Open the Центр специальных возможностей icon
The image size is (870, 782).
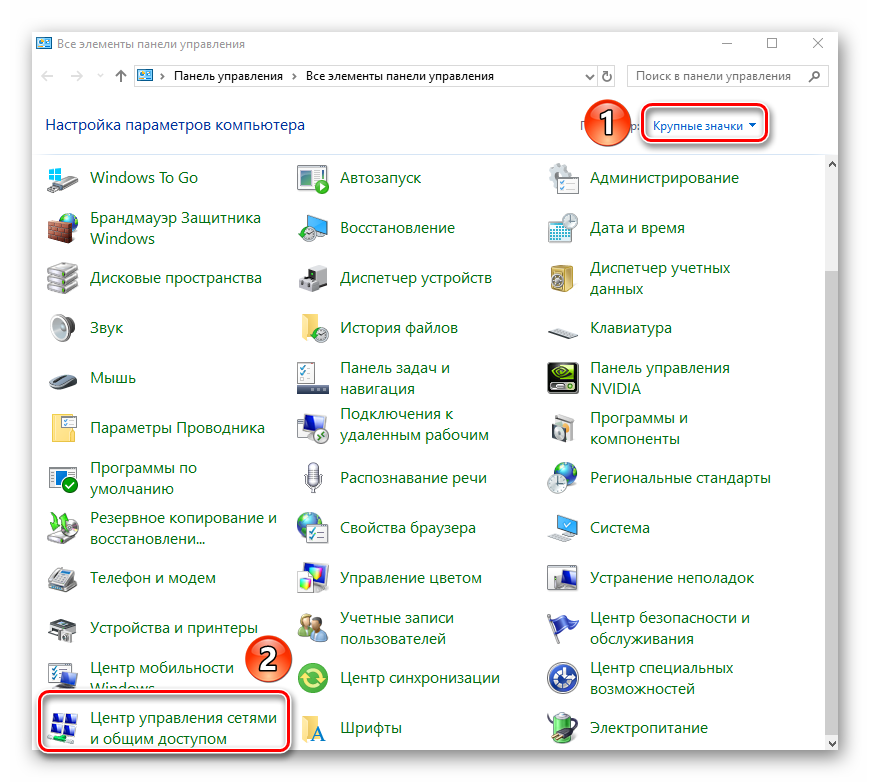pyautogui.click(x=563, y=678)
